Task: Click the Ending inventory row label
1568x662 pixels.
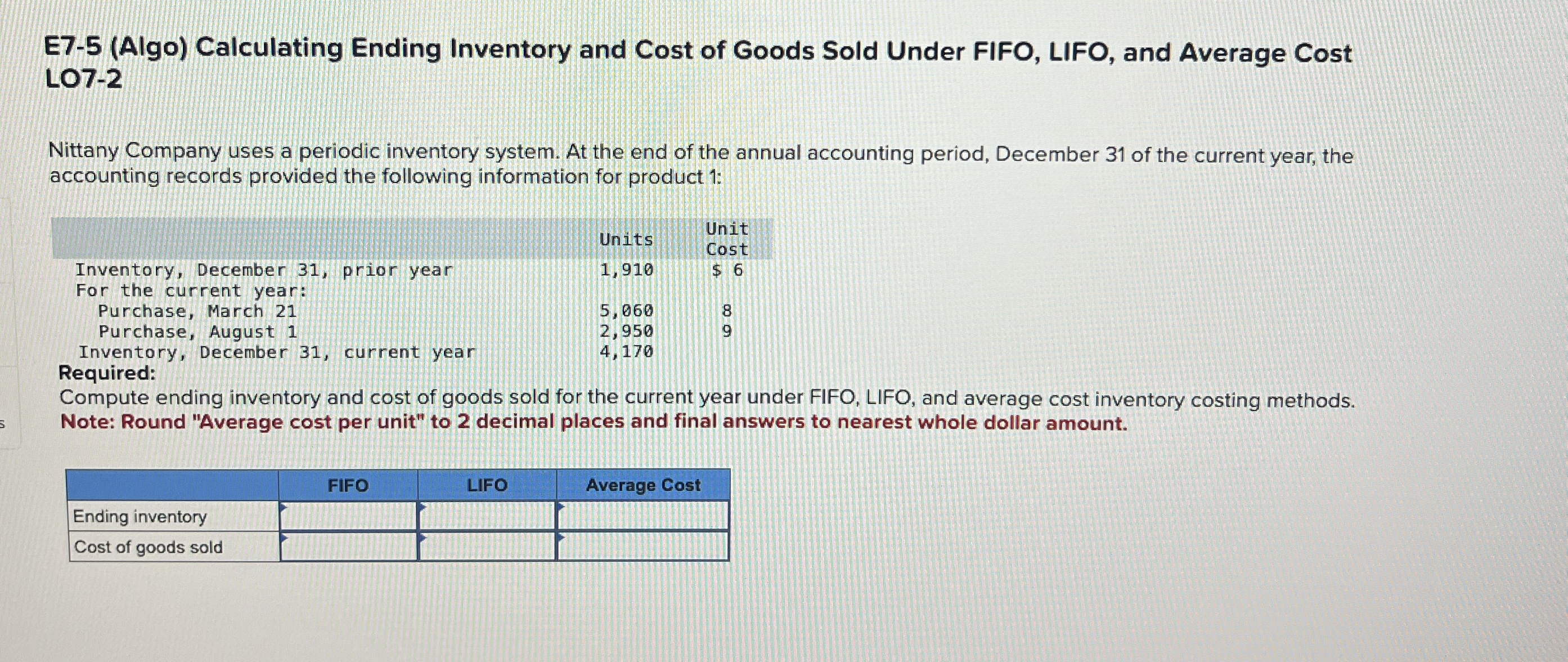Action: [140, 517]
